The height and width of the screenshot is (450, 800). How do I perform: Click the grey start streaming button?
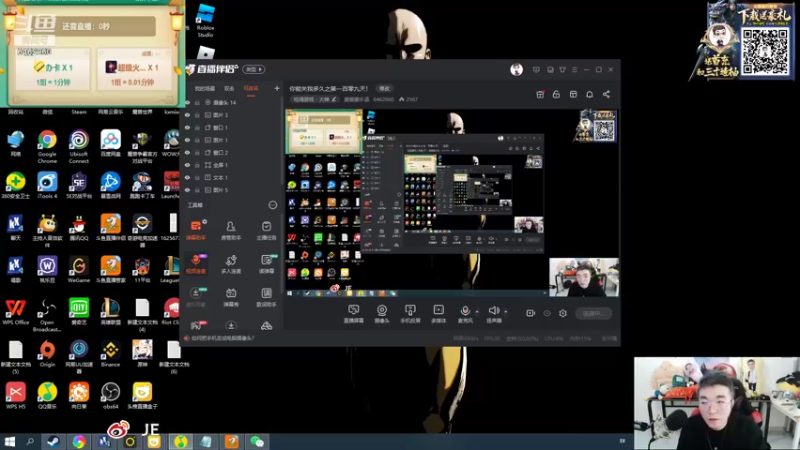(593, 313)
